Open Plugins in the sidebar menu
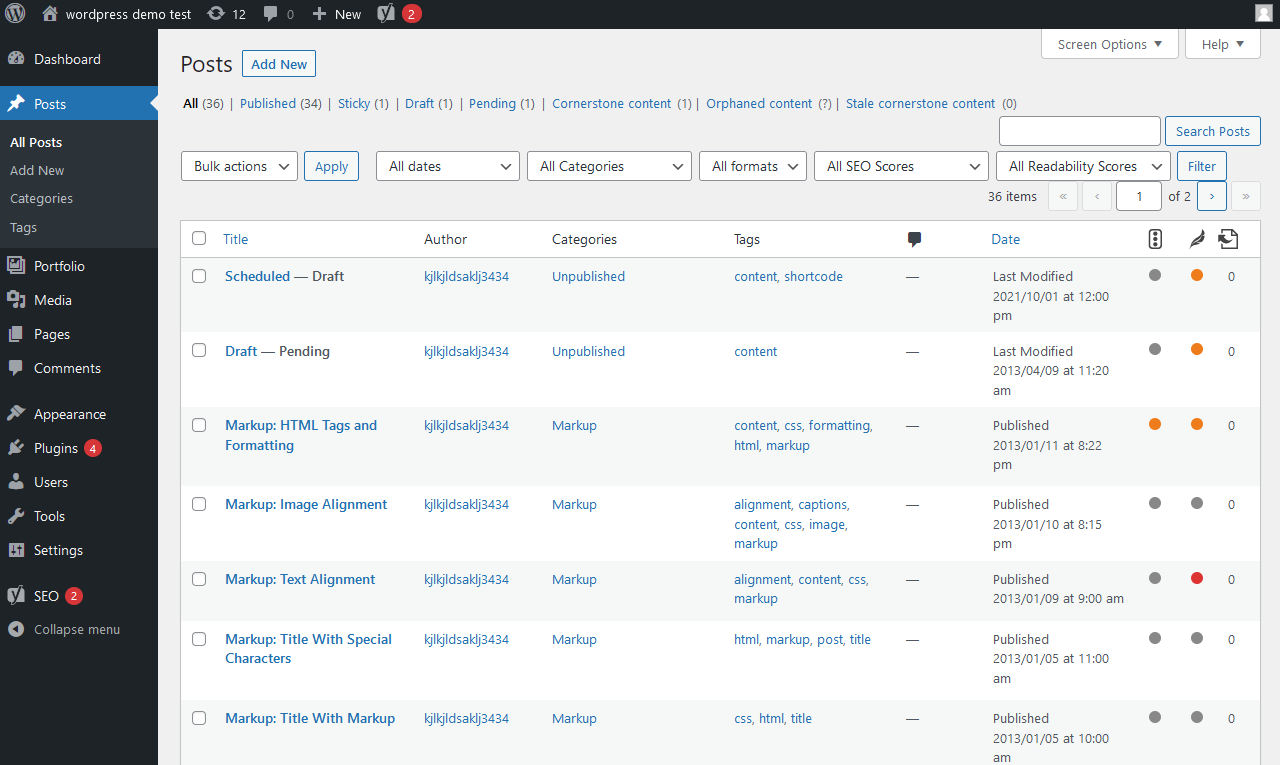This screenshot has width=1280, height=765. [56, 448]
